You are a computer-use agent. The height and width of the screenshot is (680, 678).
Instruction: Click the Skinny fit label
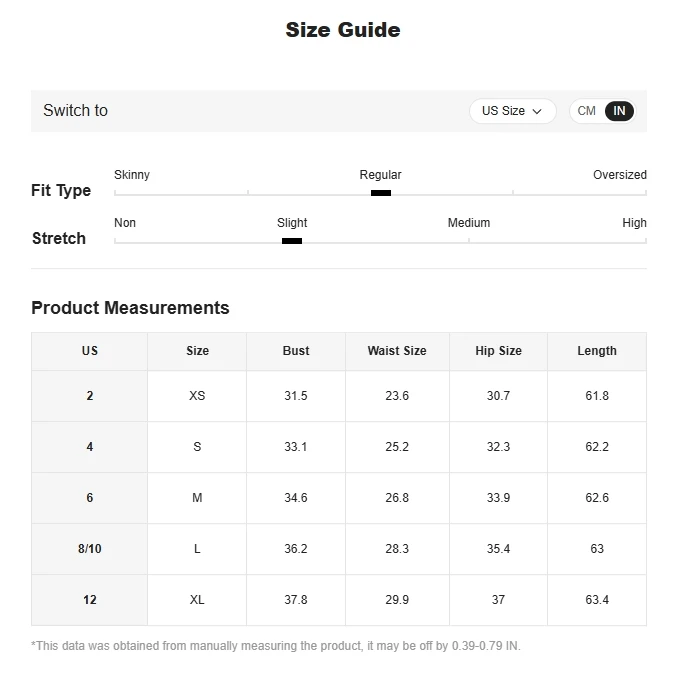132,175
